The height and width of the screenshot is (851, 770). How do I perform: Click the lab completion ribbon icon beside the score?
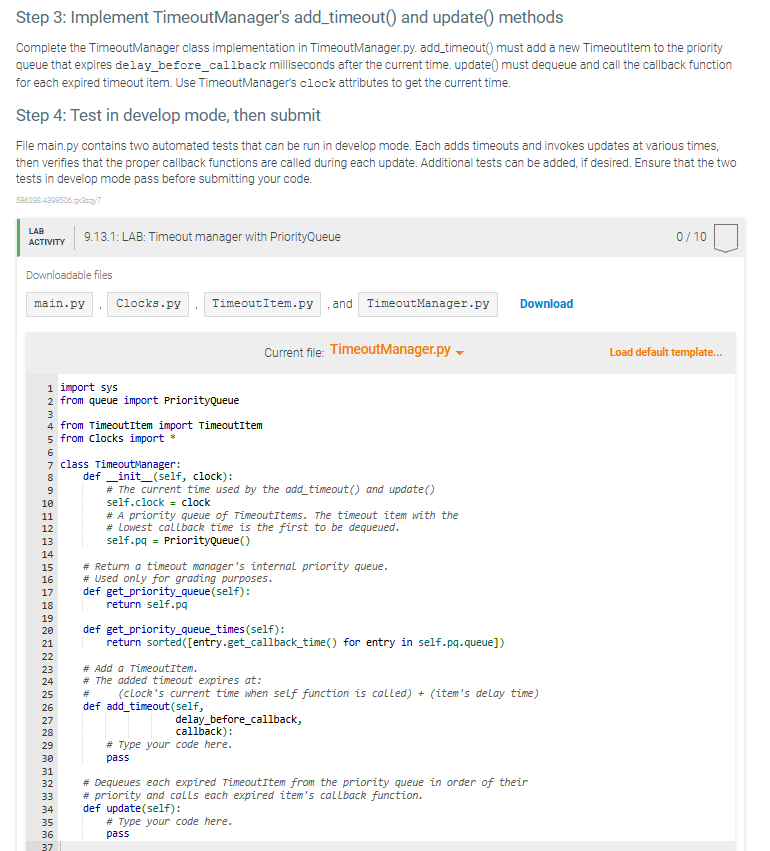[725, 237]
